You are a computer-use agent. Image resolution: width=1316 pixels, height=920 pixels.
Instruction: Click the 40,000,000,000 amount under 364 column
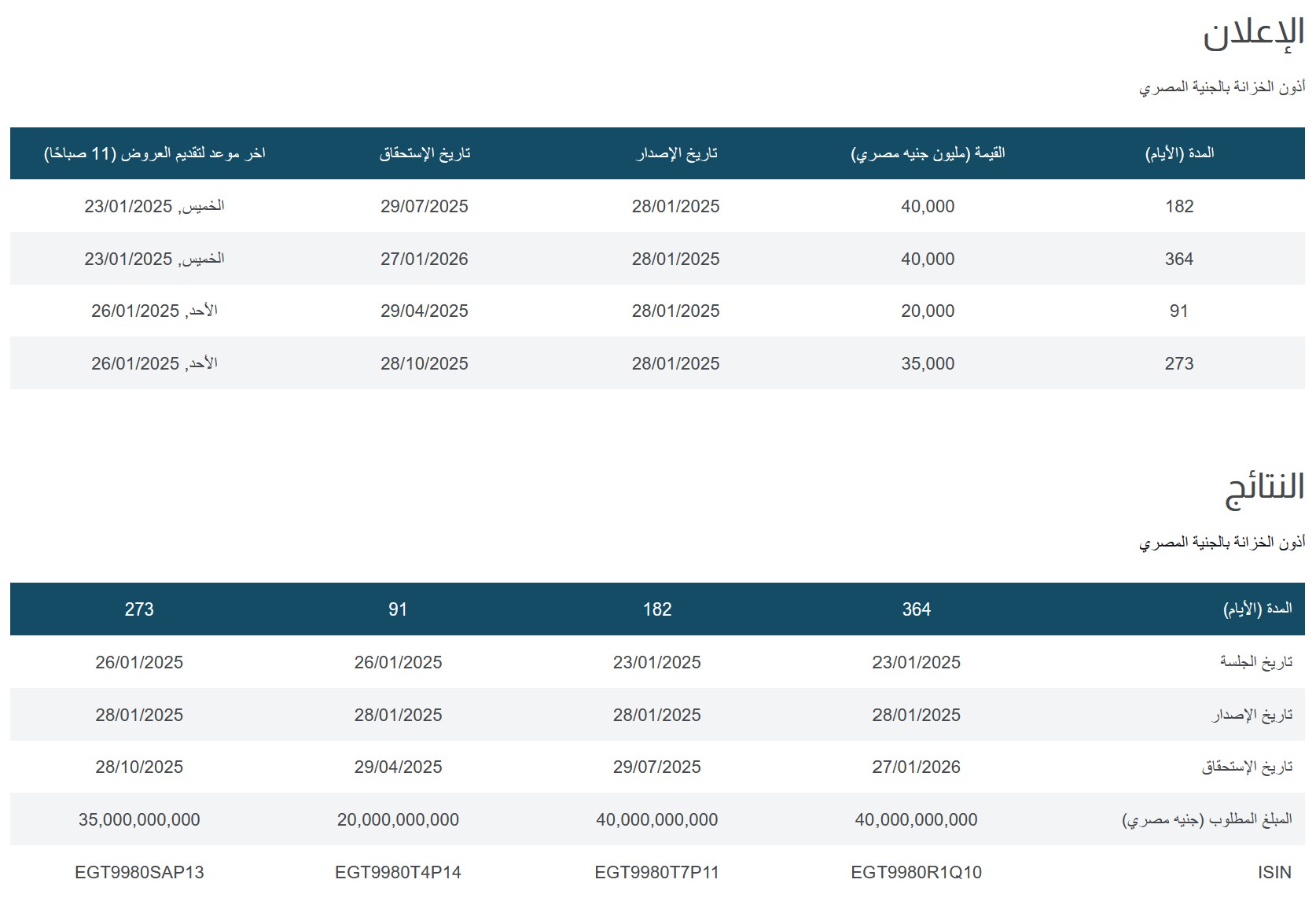coord(917,819)
